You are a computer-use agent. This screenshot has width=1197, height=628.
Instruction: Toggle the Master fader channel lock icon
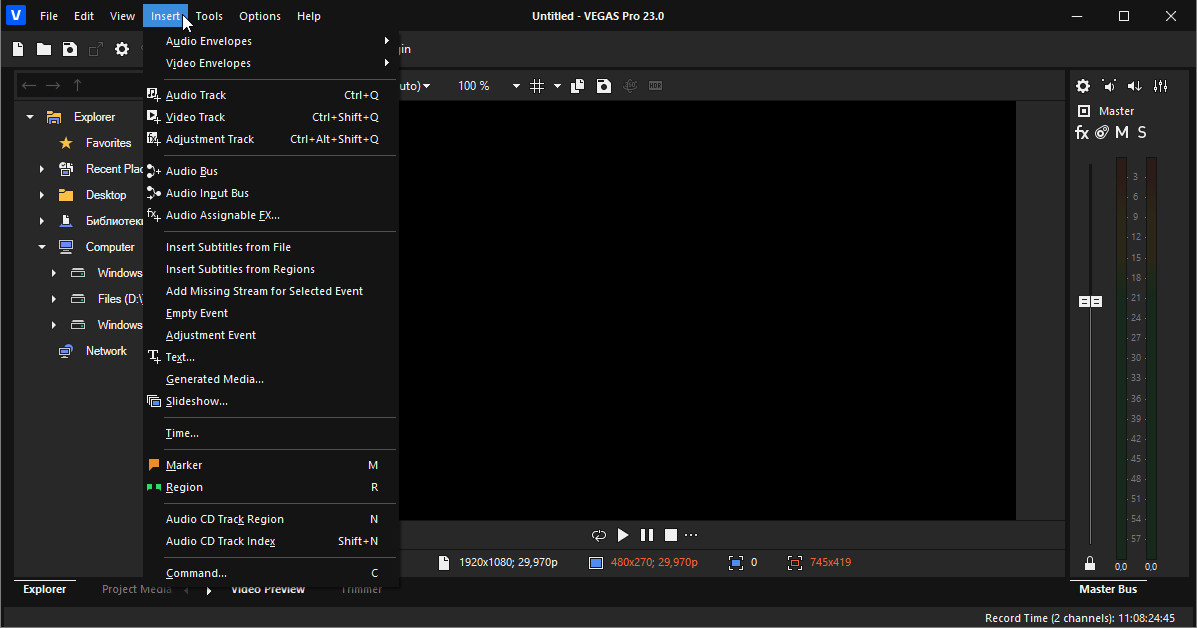pos(1090,564)
